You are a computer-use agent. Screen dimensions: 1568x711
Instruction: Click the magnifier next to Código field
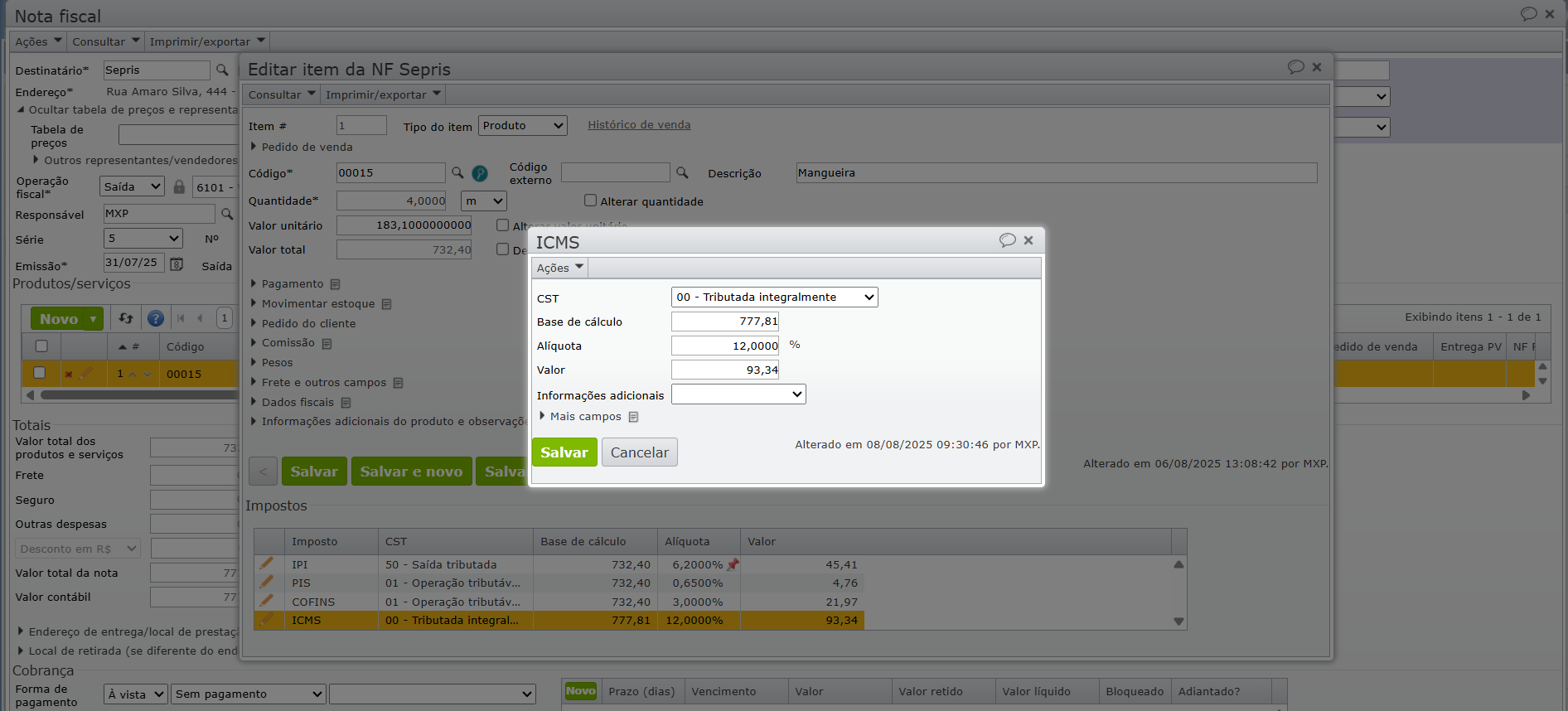457,172
